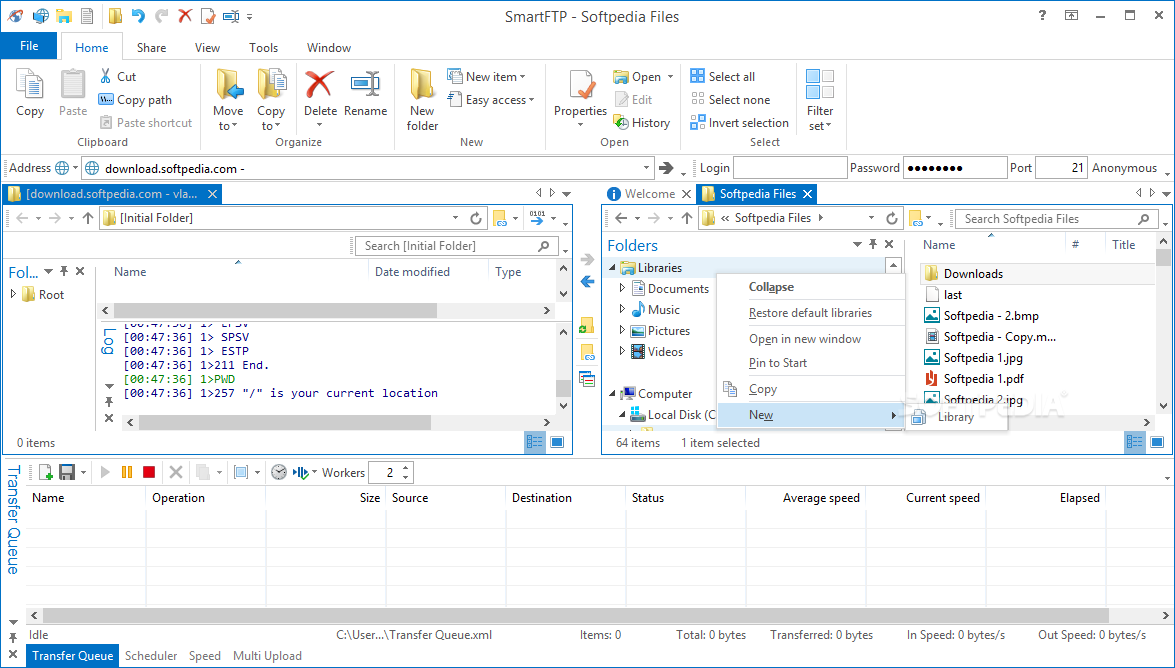Screen dimensions: 1175x668
Task: Click Select all in ribbon
Action: pos(723,76)
